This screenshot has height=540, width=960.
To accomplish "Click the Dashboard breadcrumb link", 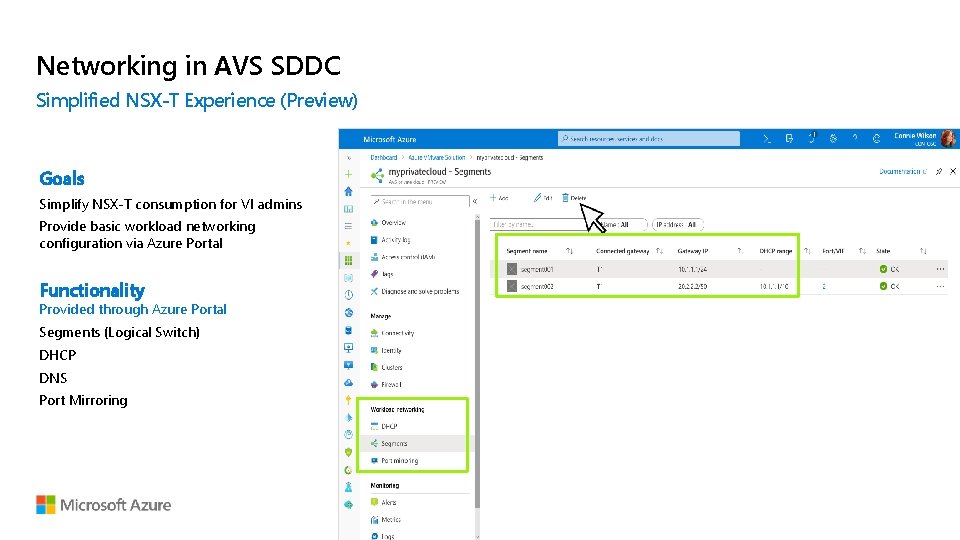I will coord(384,158).
